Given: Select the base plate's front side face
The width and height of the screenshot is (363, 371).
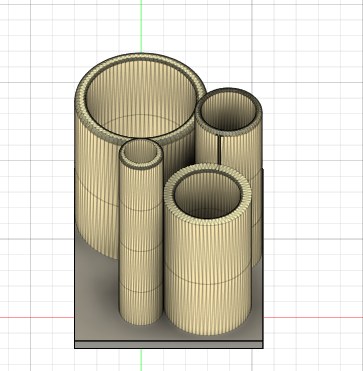Looking at the screenshot, I should click(x=169, y=345).
